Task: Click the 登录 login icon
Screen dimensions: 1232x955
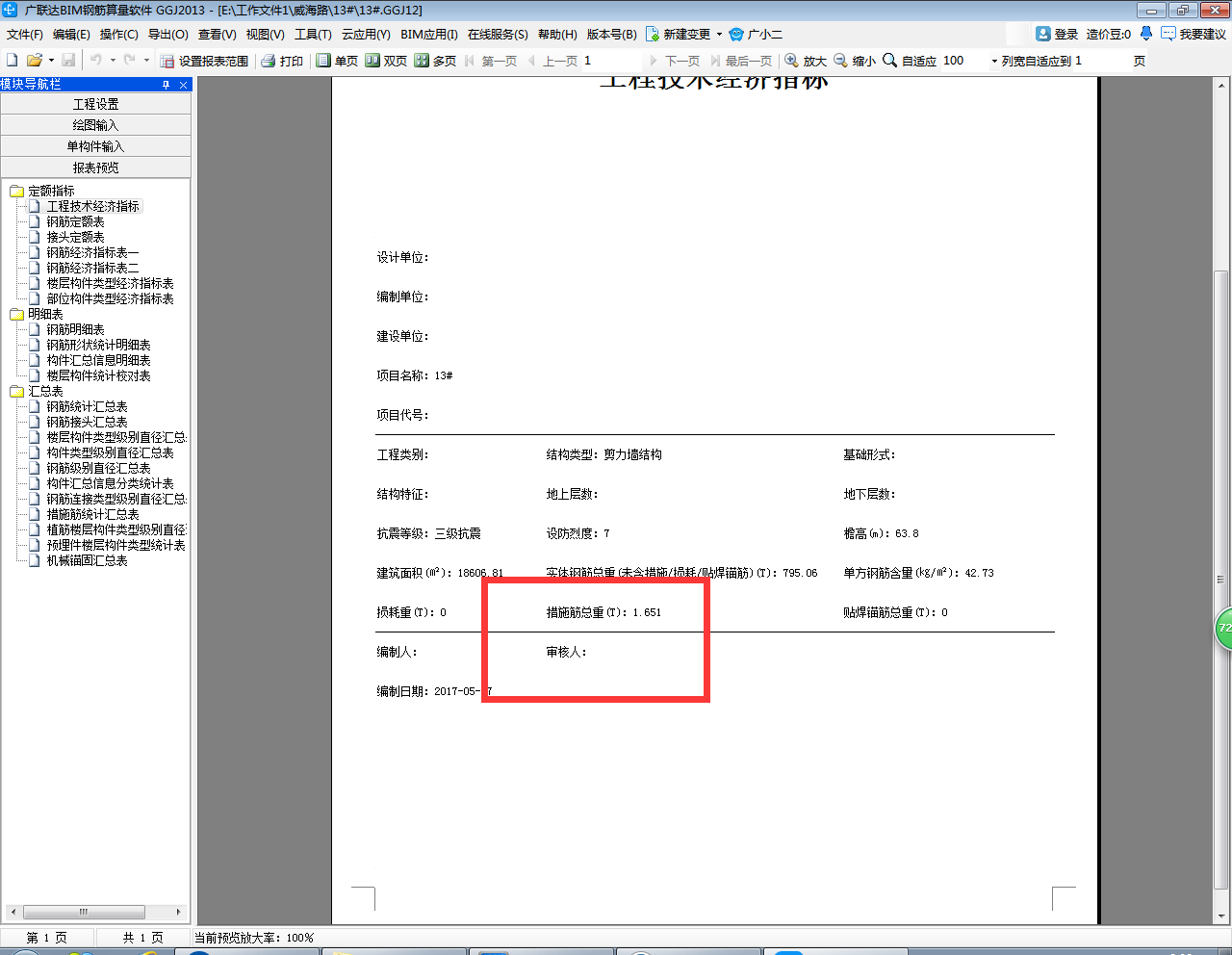Action: [x=1042, y=34]
